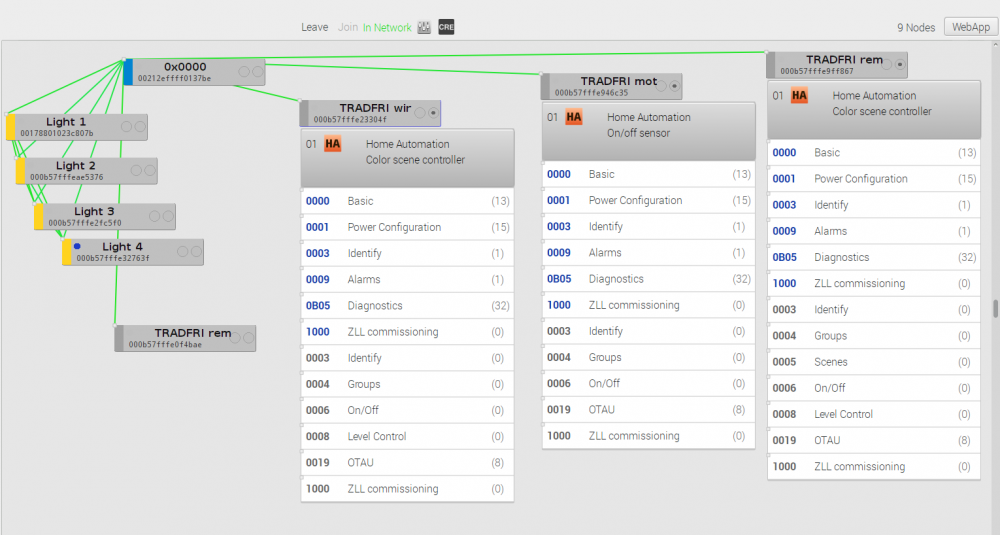Viewport: 1000px width, 535px height.
Task: Click the left circle on Light 2 node
Action: pos(136,171)
